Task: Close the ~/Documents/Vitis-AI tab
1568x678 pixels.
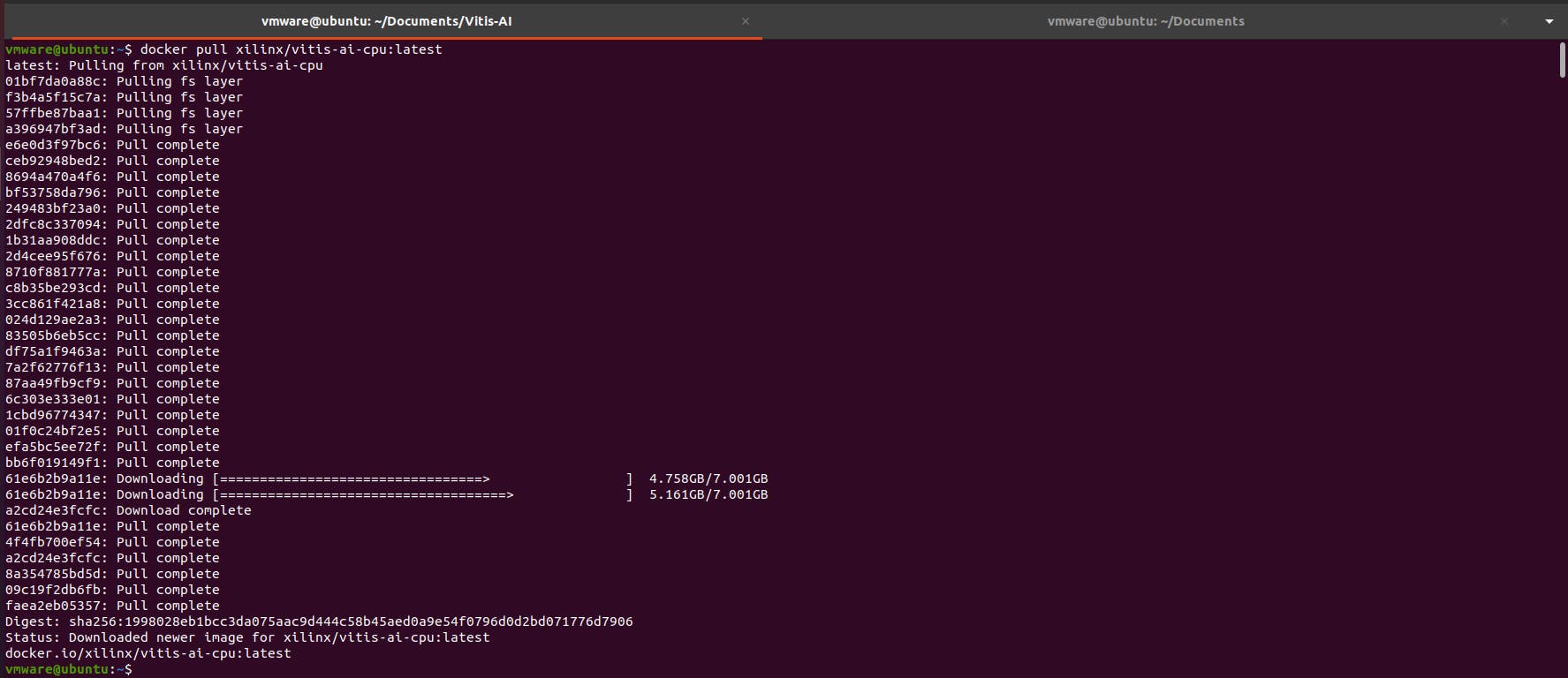Action: 746,21
